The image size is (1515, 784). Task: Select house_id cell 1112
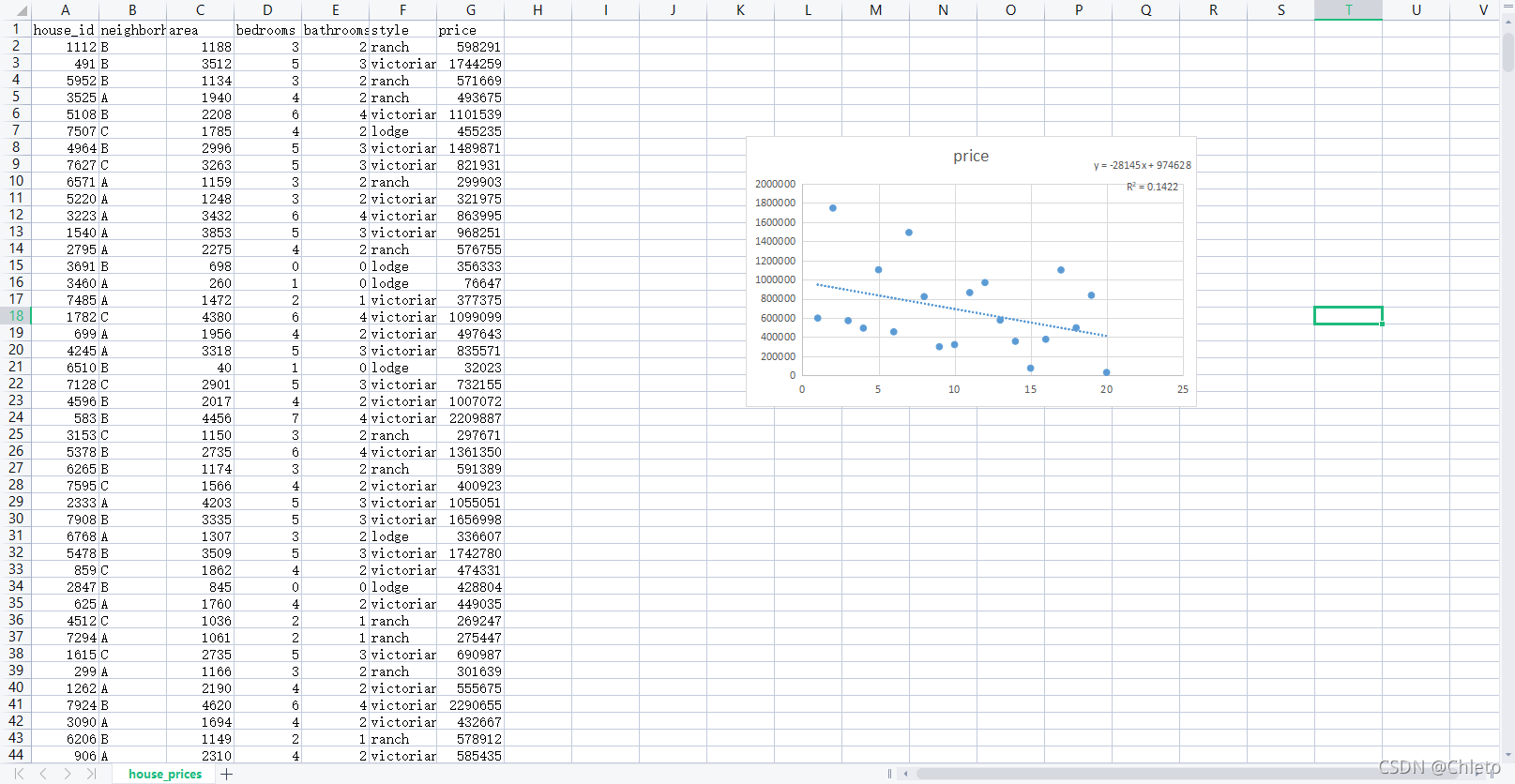tap(65, 47)
